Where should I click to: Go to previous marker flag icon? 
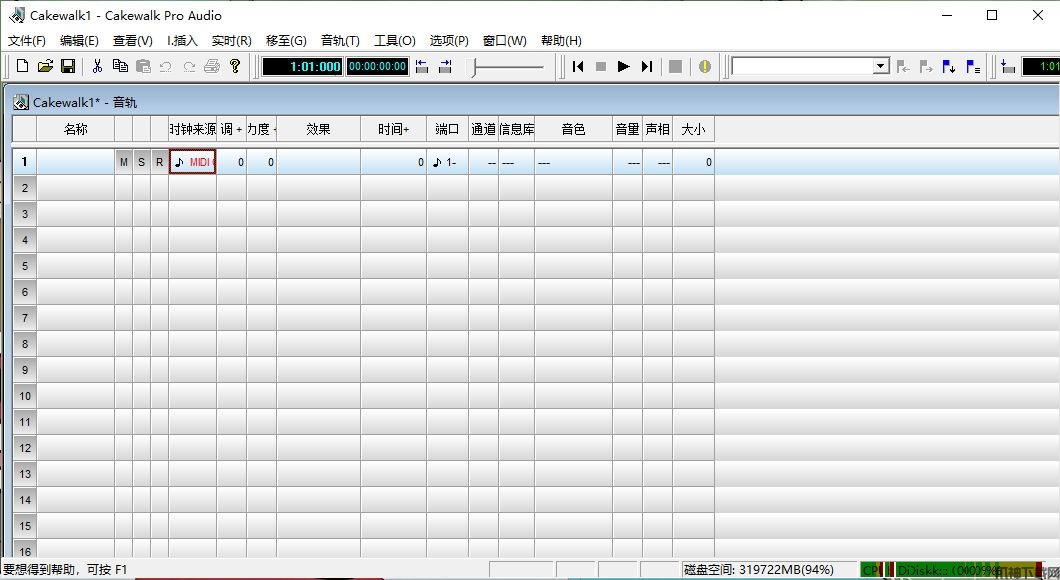point(903,66)
